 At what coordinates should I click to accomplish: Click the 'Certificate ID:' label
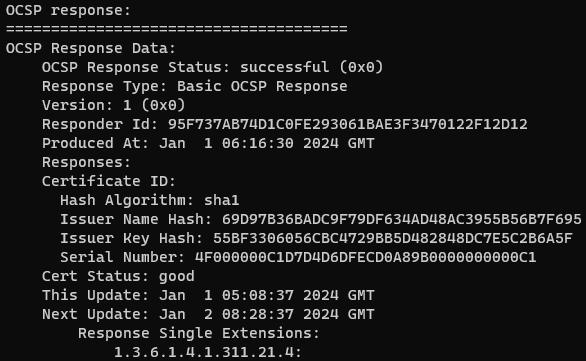point(109,182)
